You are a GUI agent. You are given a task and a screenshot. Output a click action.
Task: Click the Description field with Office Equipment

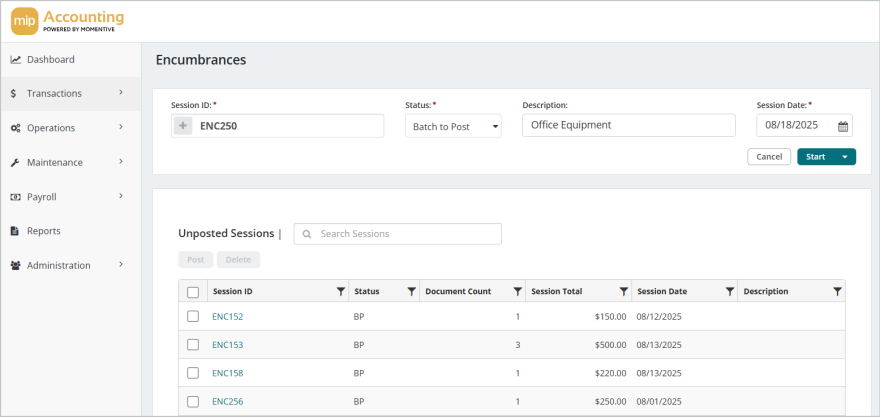(x=630, y=126)
